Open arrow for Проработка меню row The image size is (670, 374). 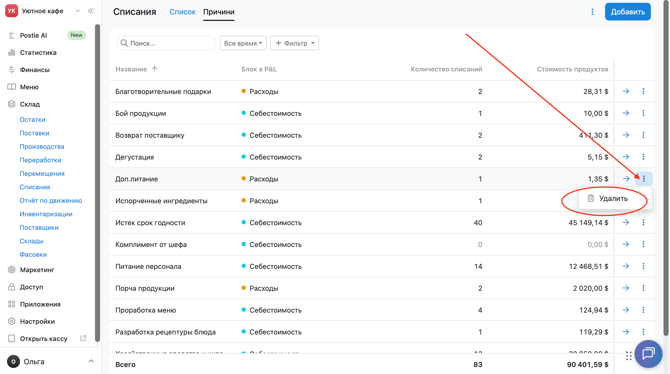click(x=626, y=310)
